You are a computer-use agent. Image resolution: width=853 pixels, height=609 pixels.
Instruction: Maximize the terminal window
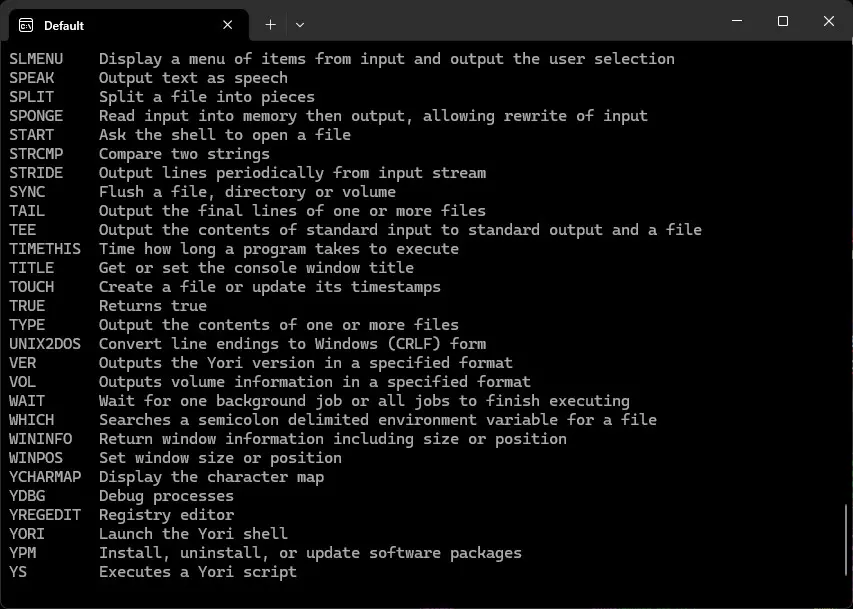click(783, 20)
